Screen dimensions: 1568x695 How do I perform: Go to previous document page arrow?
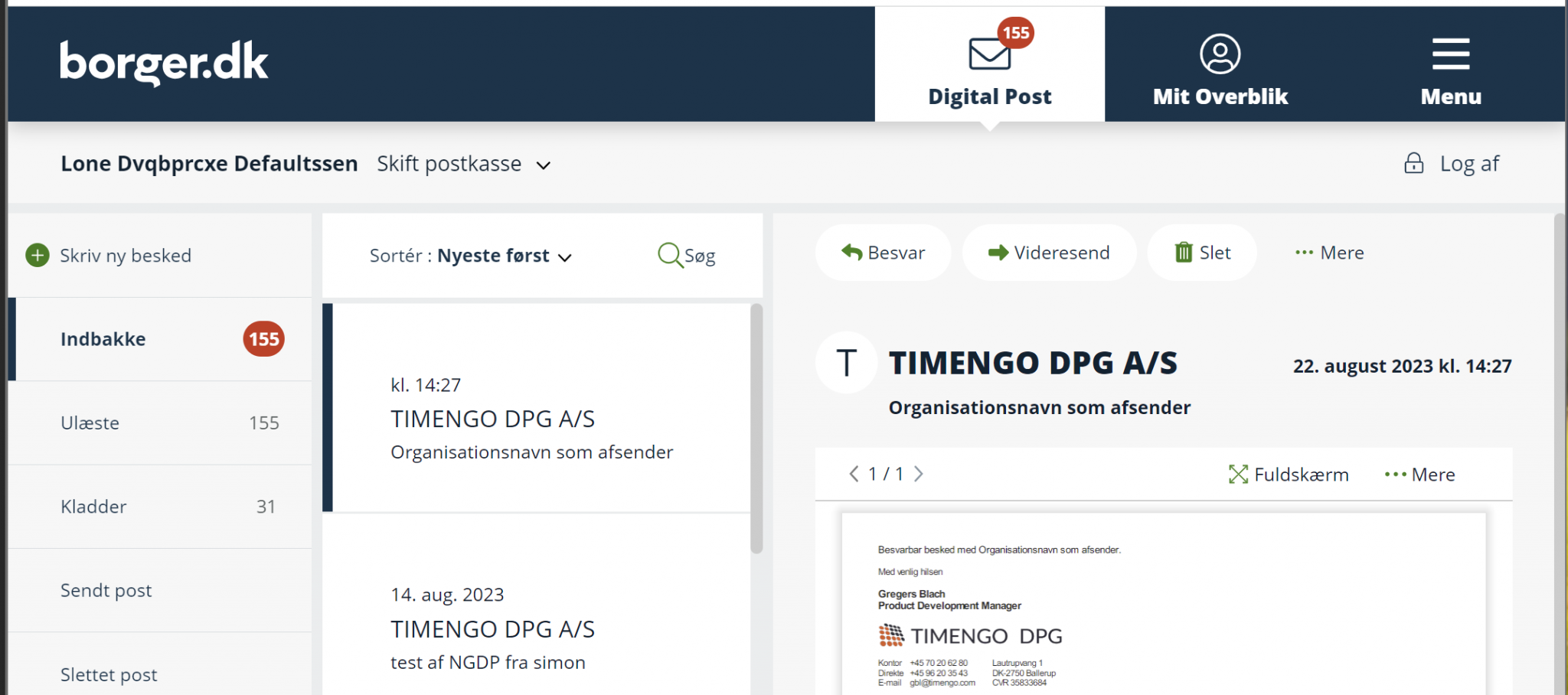854,475
